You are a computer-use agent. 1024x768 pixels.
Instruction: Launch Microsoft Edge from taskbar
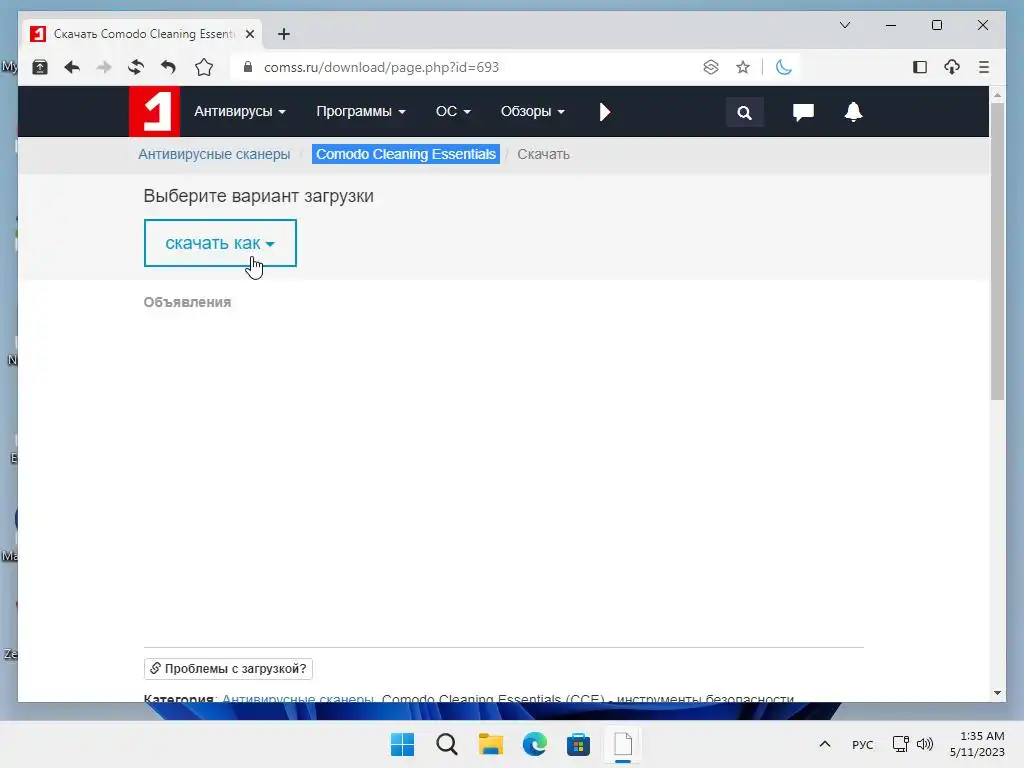(534, 744)
